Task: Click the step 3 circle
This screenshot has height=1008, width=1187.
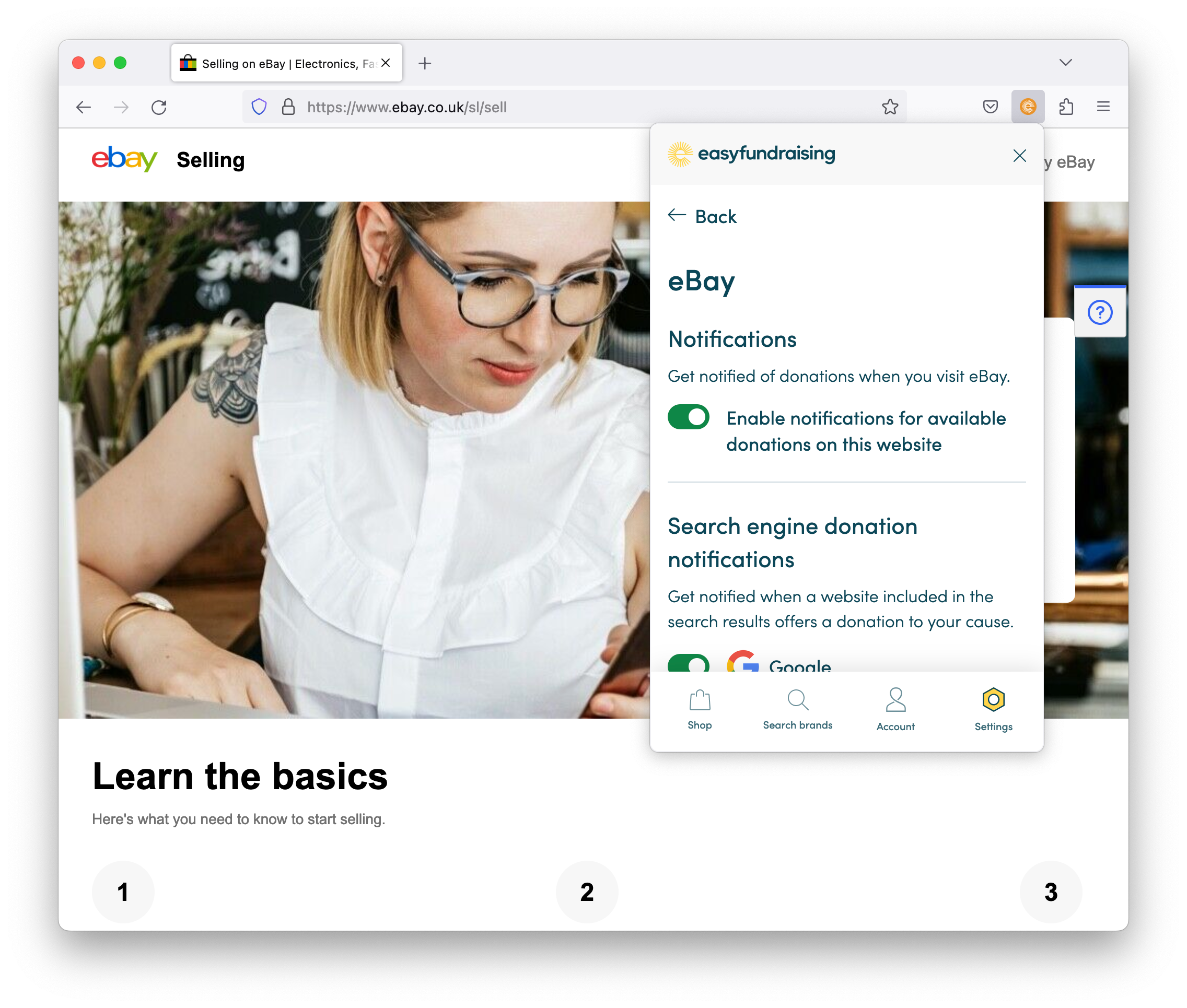Action: 1051,892
